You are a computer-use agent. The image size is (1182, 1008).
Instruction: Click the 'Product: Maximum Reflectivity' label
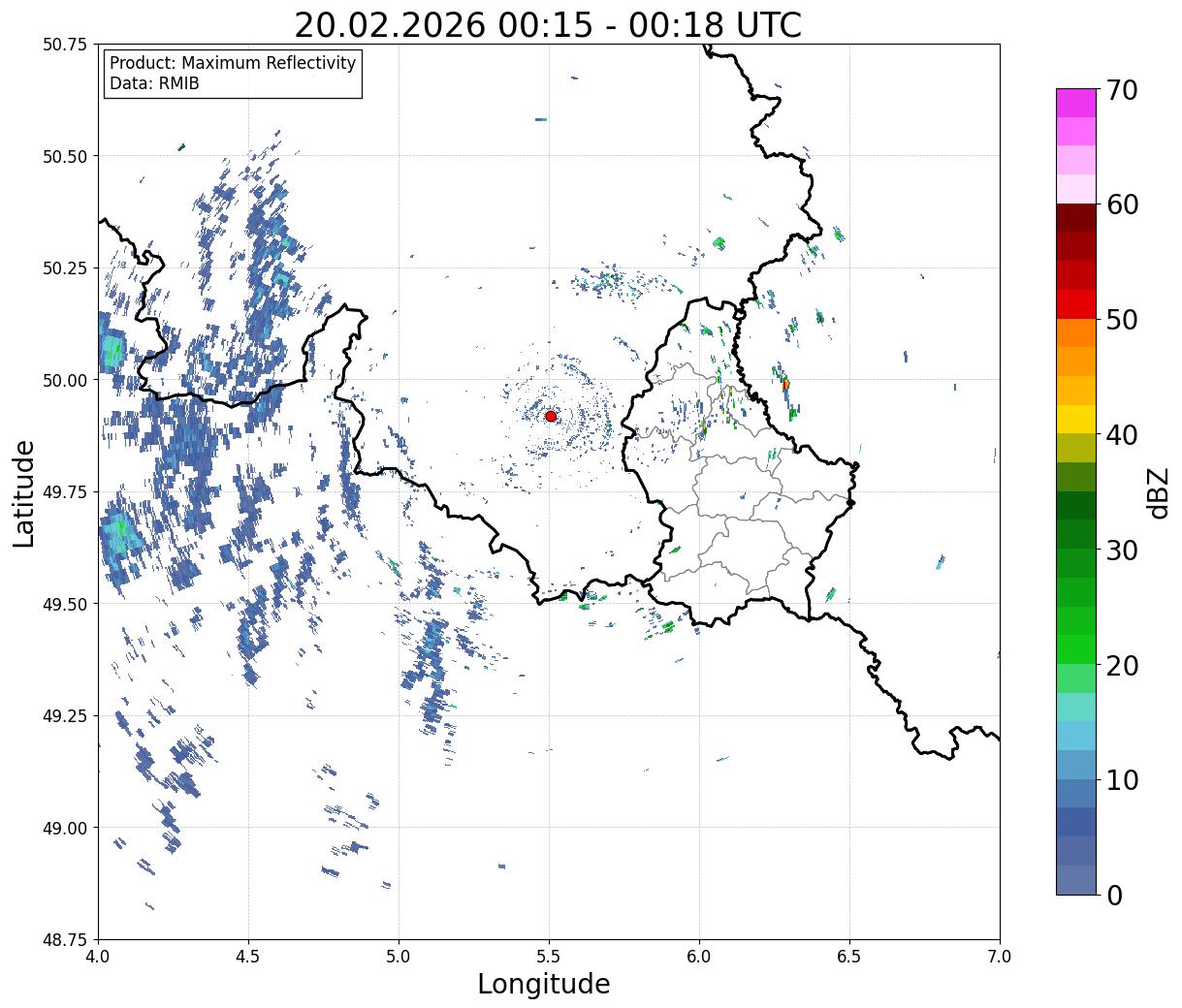(x=233, y=63)
